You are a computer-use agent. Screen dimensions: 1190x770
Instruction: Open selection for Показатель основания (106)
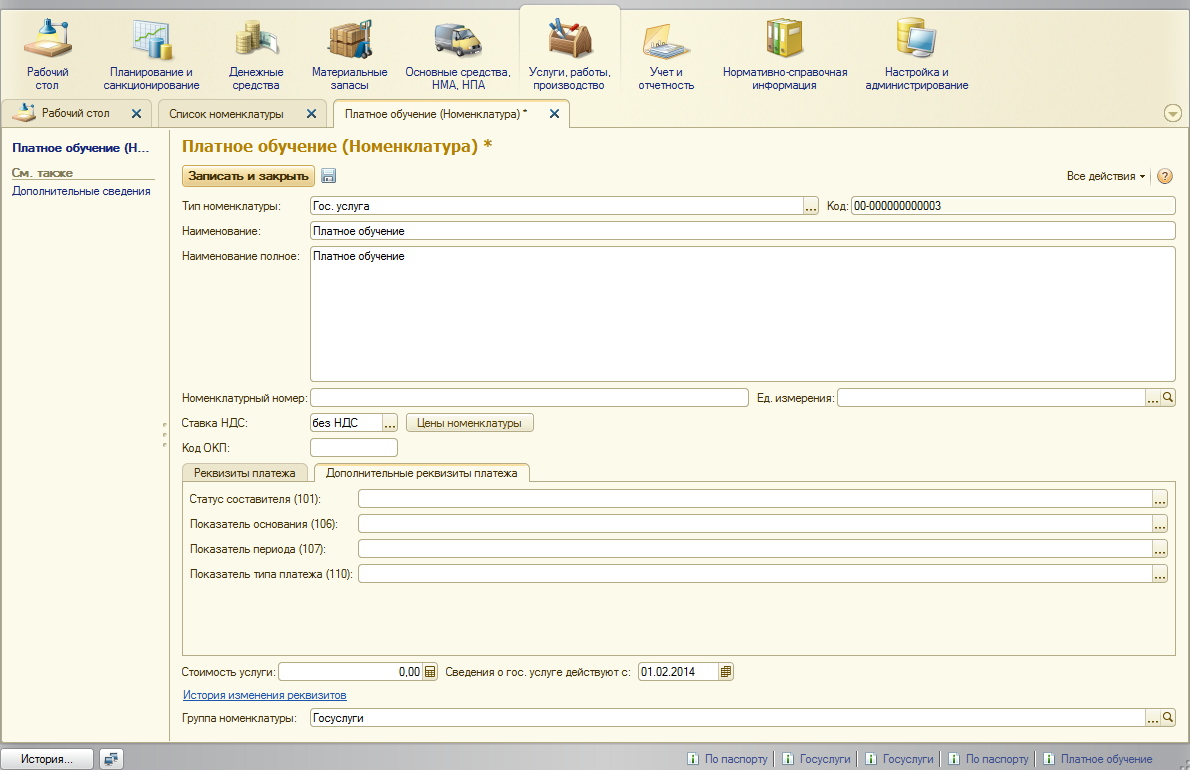(x=1160, y=524)
